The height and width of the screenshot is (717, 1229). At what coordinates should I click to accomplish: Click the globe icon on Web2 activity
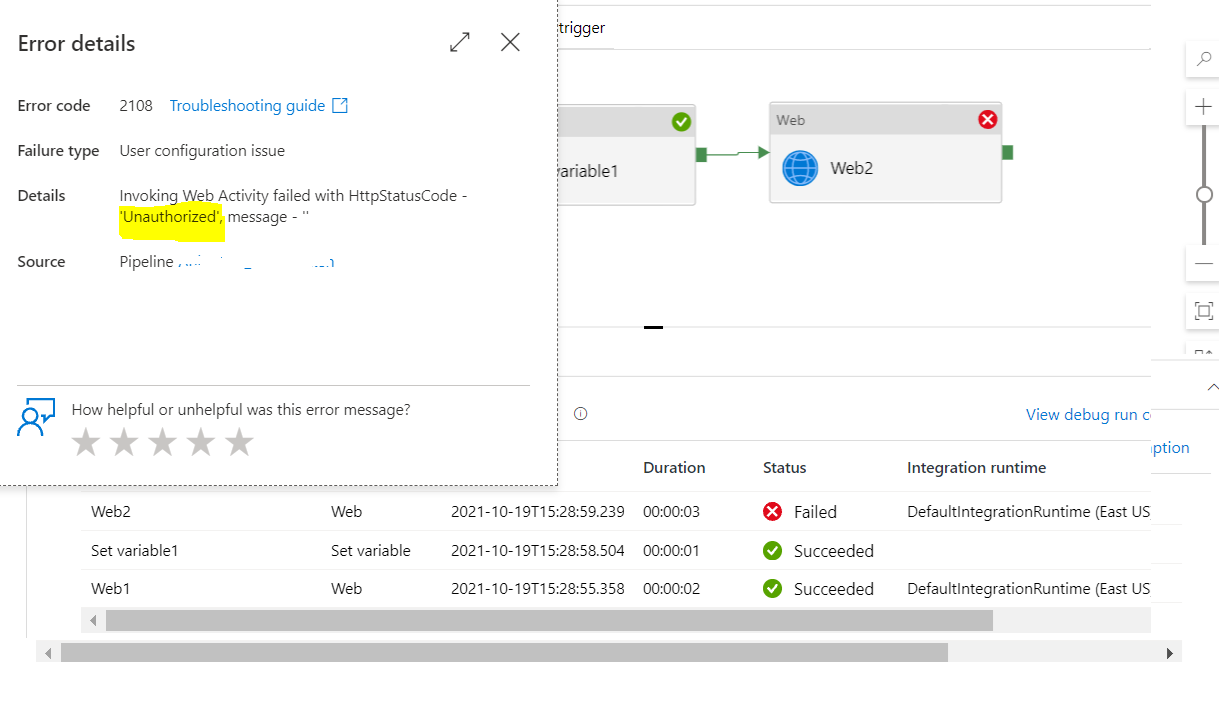click(800, 168)
